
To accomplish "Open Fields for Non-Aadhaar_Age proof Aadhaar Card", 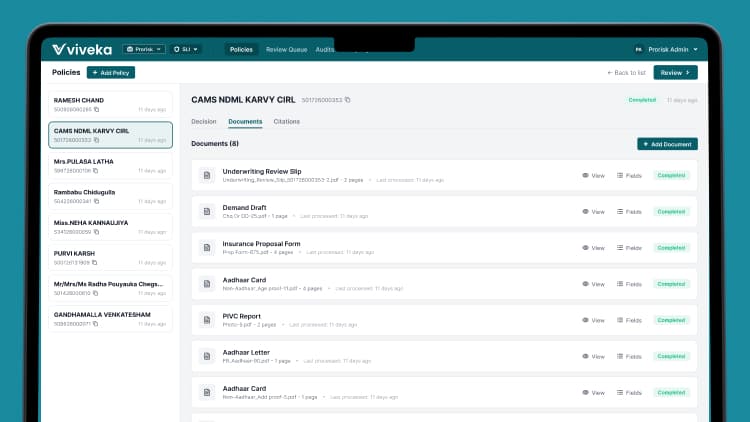I will (629, 284).
